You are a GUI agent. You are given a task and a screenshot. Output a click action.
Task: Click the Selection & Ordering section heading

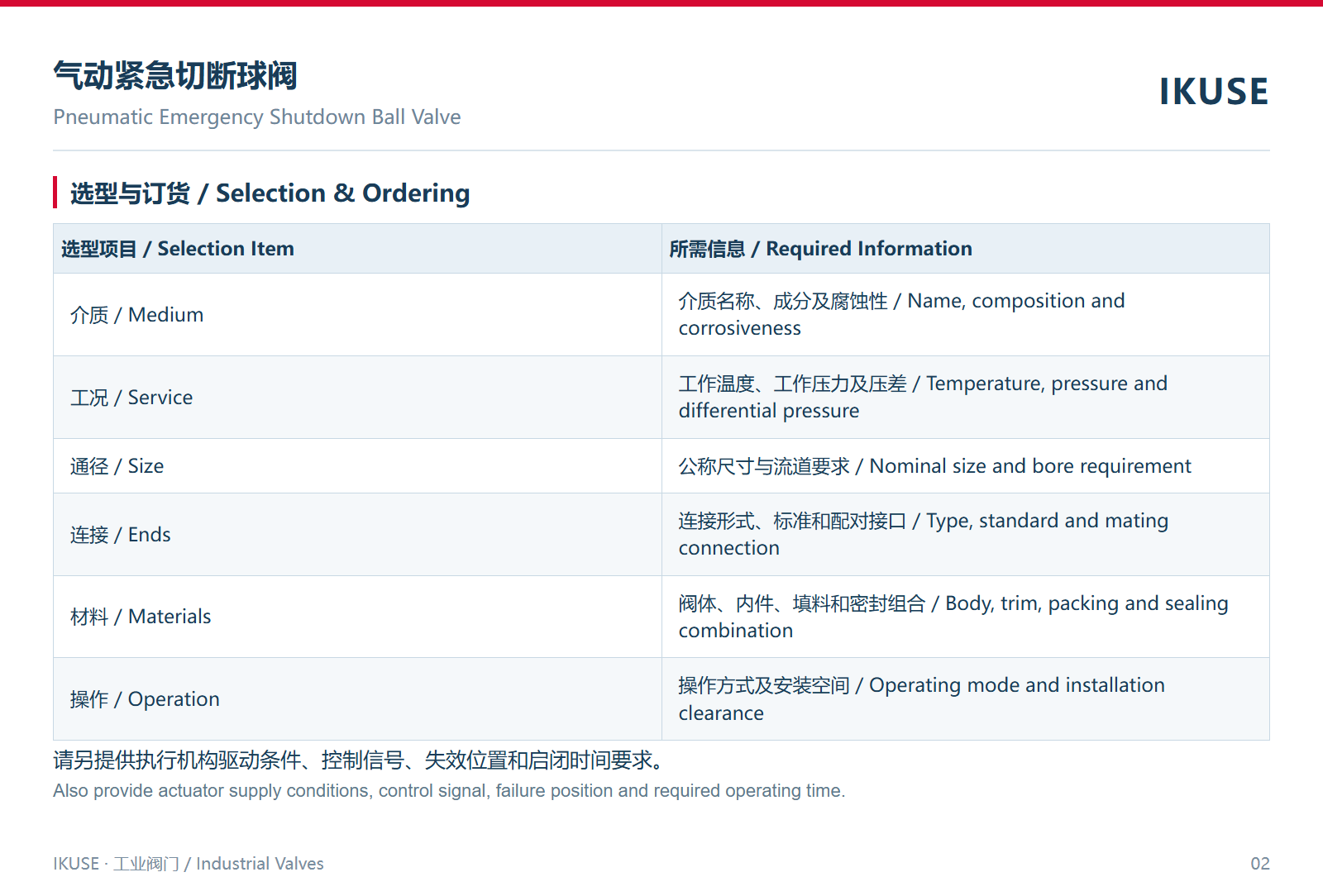click(270, 193)
